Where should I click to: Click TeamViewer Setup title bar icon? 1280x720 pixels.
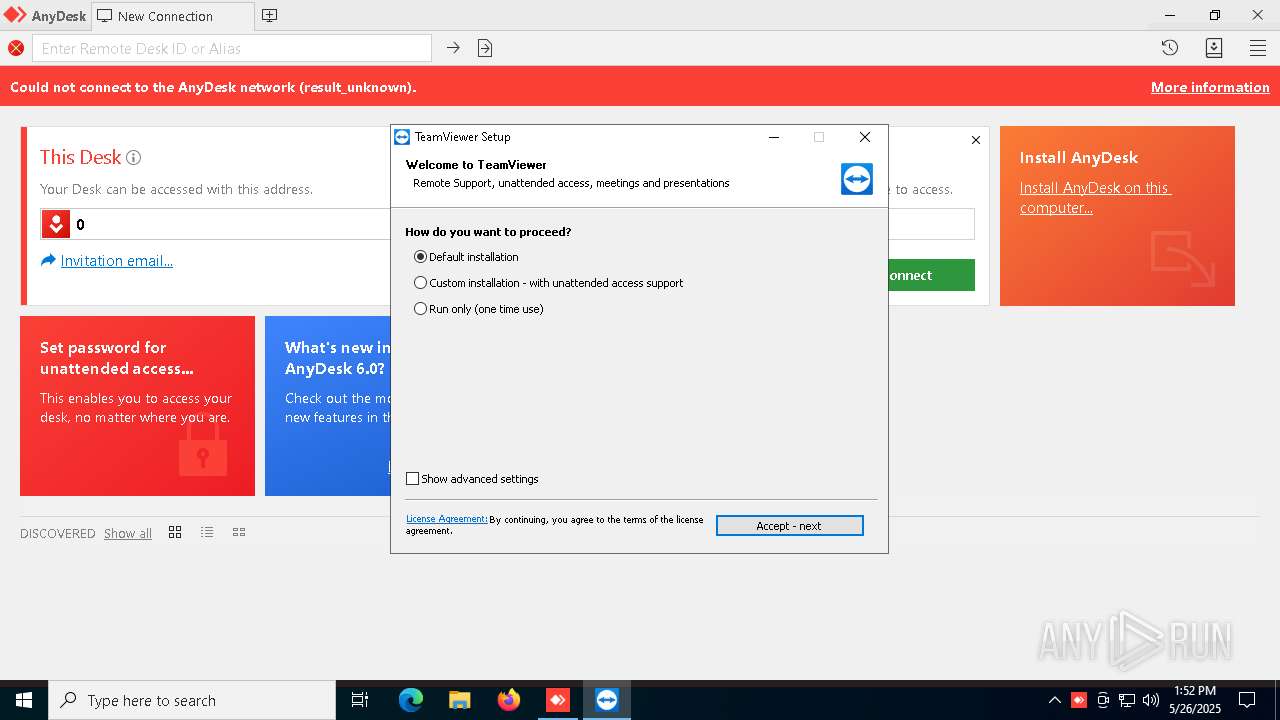[x=402, y=137]
